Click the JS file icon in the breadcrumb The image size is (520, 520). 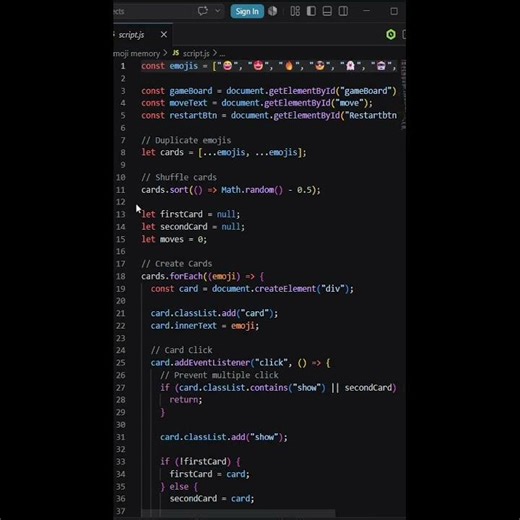(176, 53)
